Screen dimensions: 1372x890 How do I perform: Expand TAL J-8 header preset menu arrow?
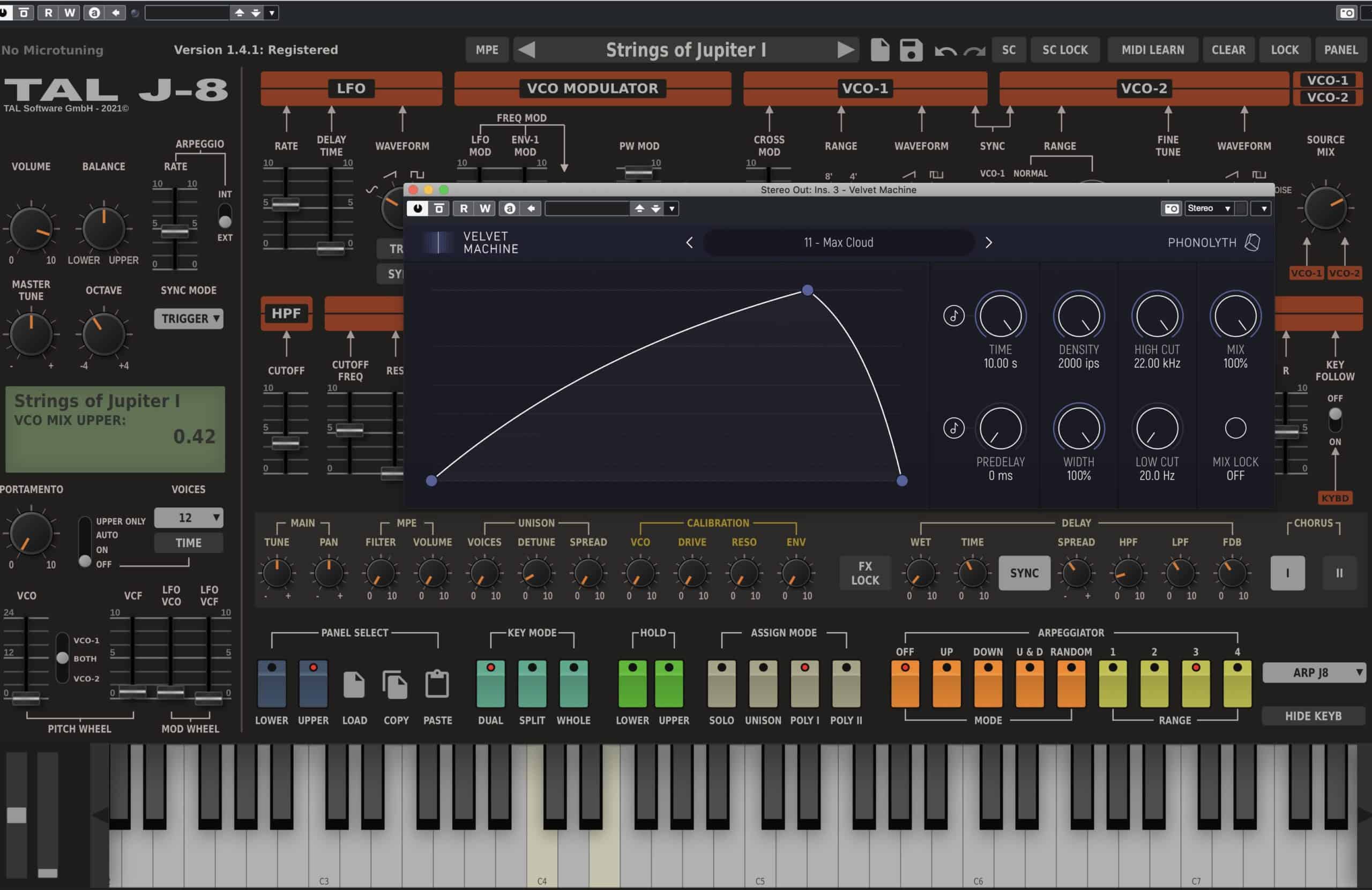(x=272, y=13)
